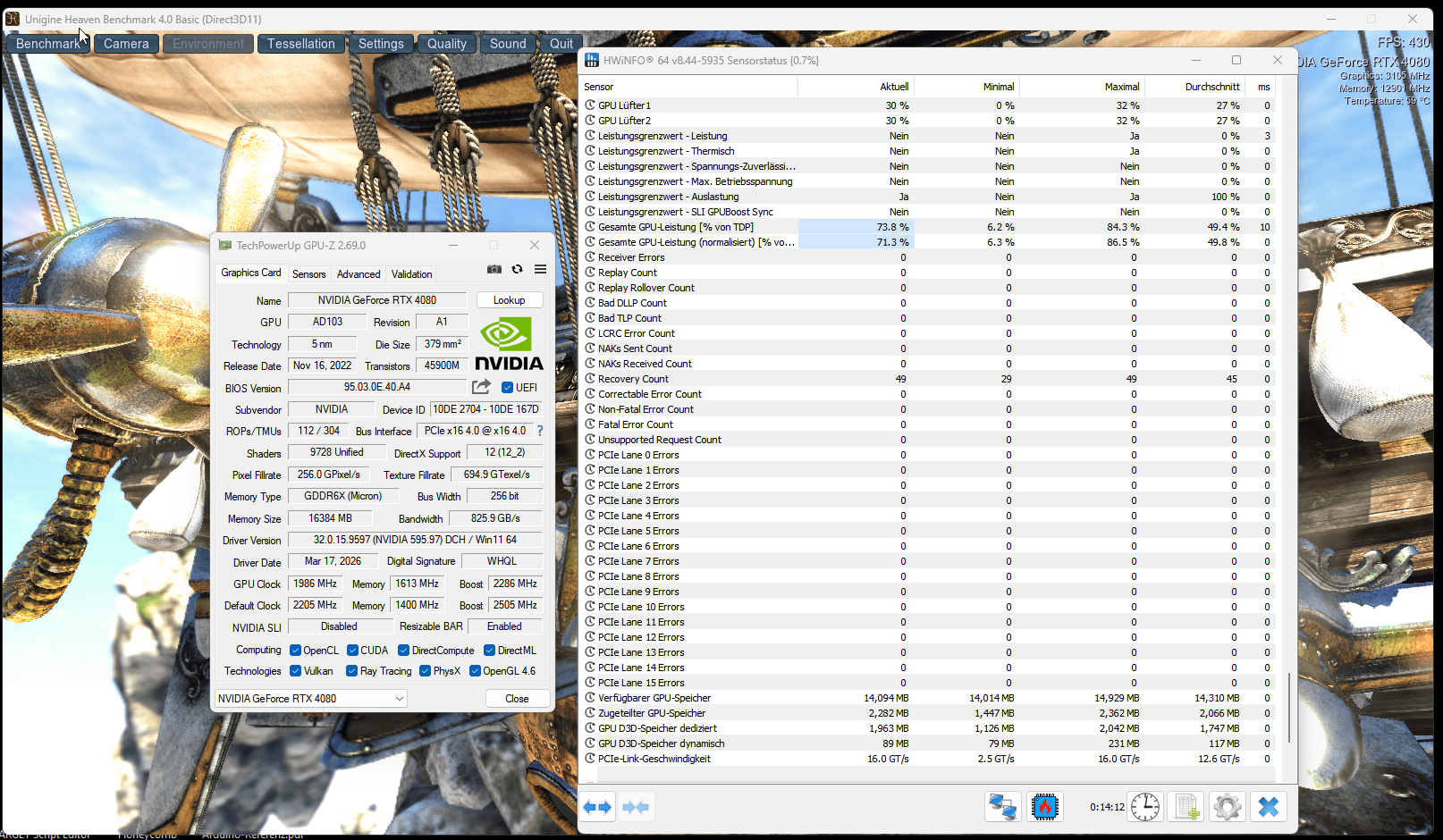Open HWiNFO remote network monitors icon

1002,807
